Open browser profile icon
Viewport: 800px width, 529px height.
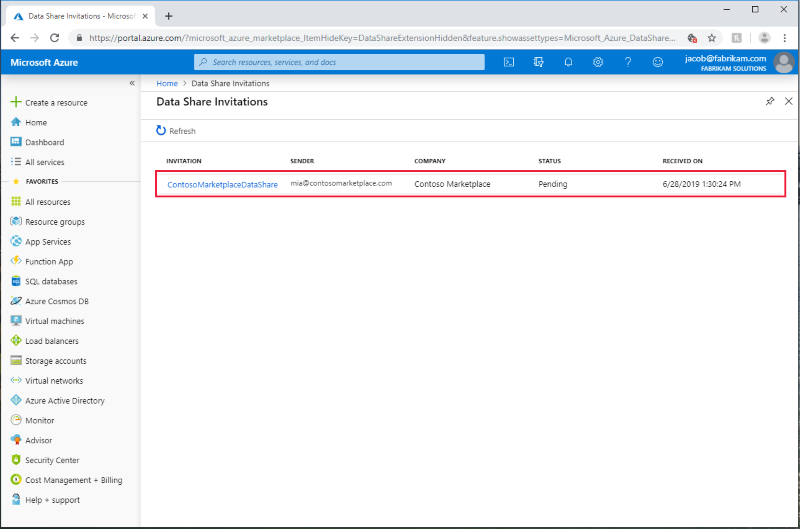(x=764, y=38)
